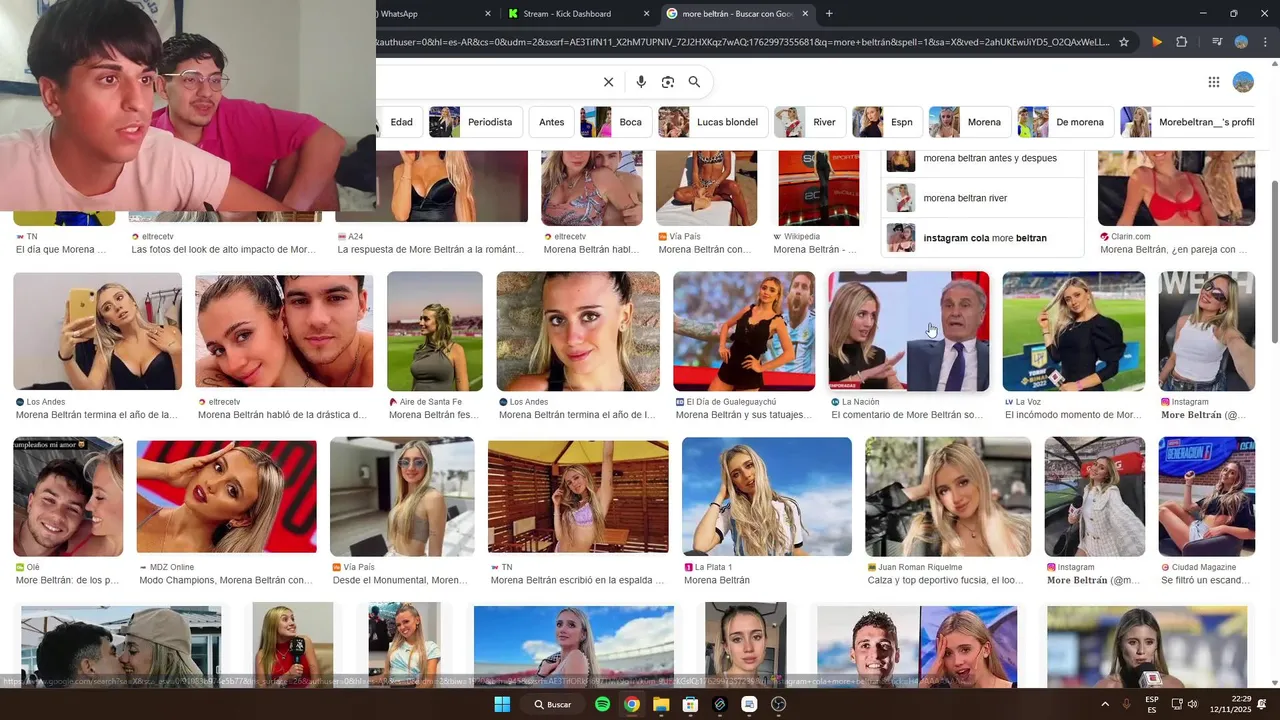Open Spotify from the taskbar

tap(602, 704)
